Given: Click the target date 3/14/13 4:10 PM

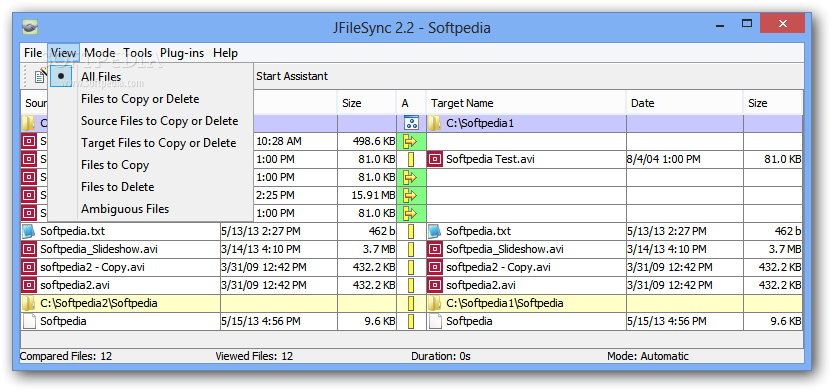Looking at the screenshot, I should 666,249.
